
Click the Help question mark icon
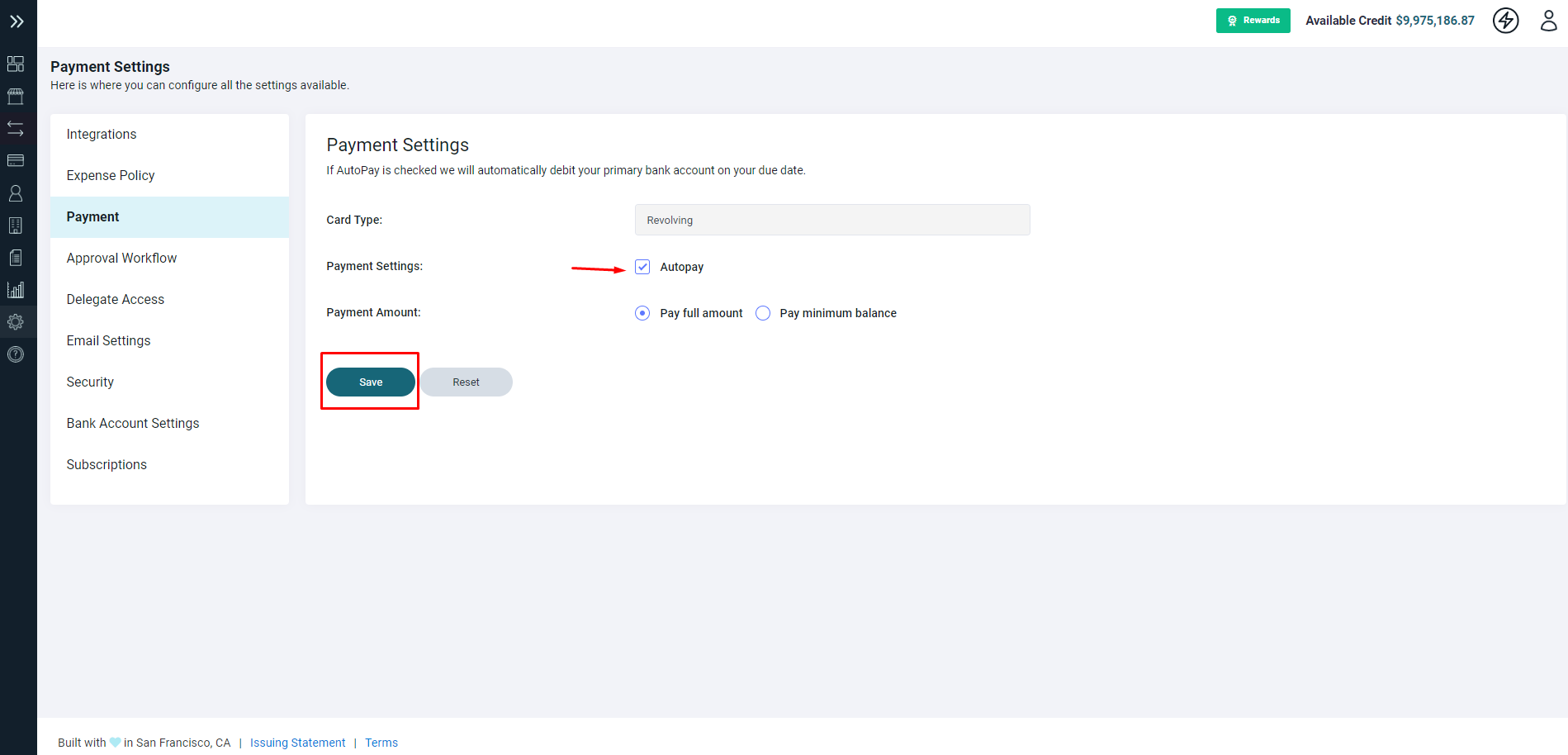click(16, 354)
